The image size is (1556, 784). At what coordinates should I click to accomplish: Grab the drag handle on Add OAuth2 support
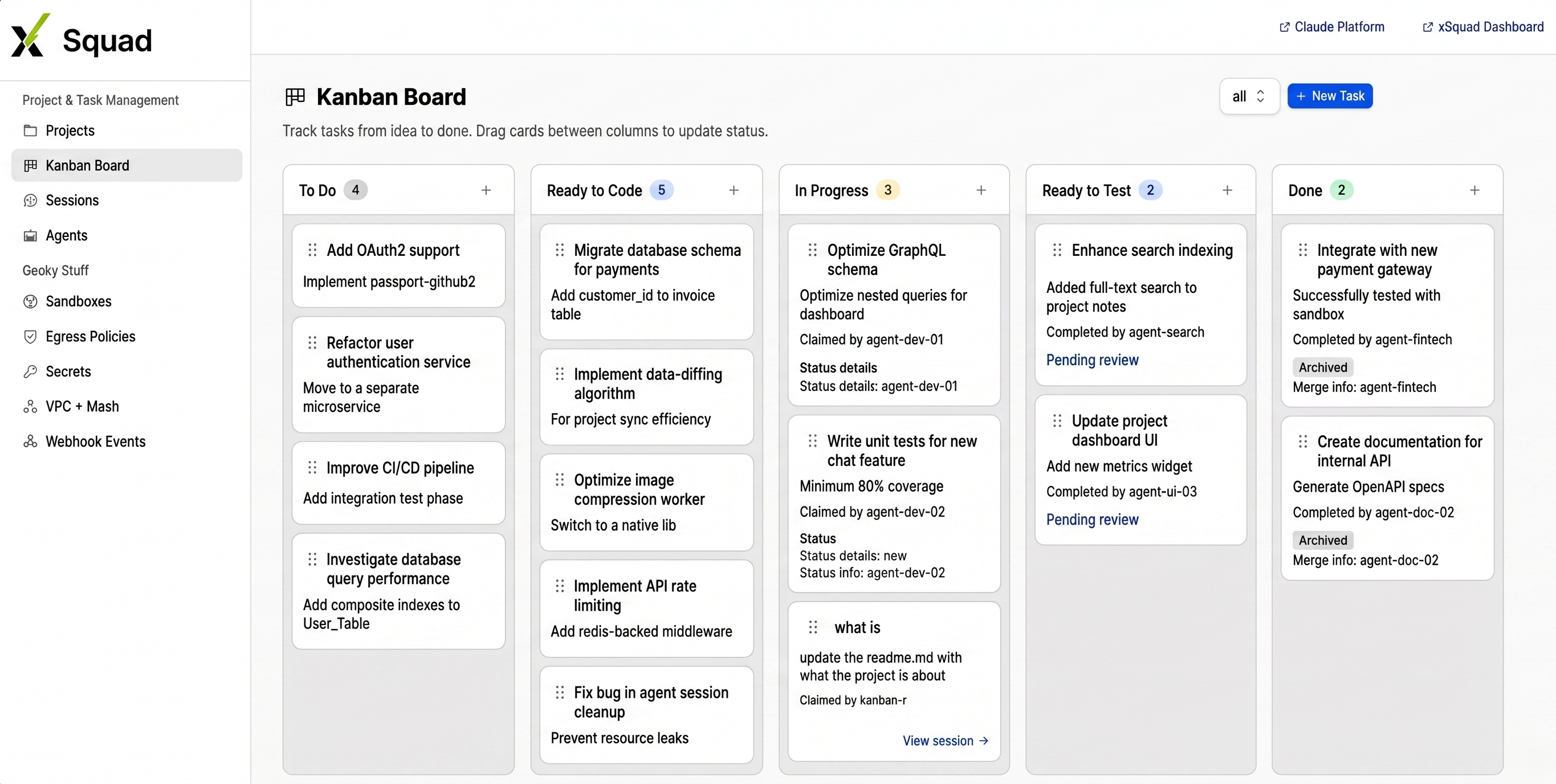coord(312,250)
